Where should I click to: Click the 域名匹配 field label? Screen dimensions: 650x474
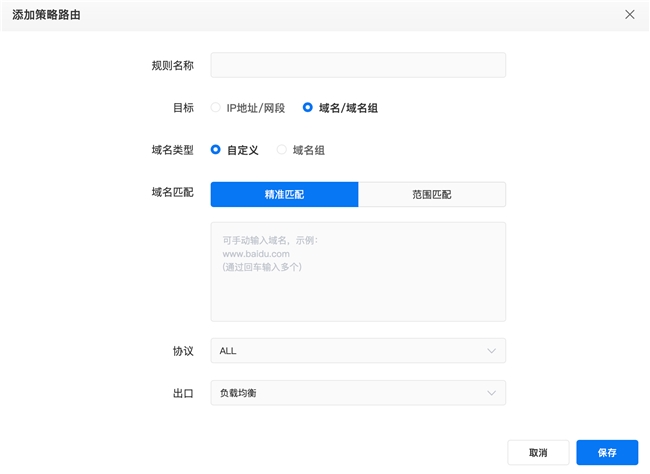click(x=172, y=192)
